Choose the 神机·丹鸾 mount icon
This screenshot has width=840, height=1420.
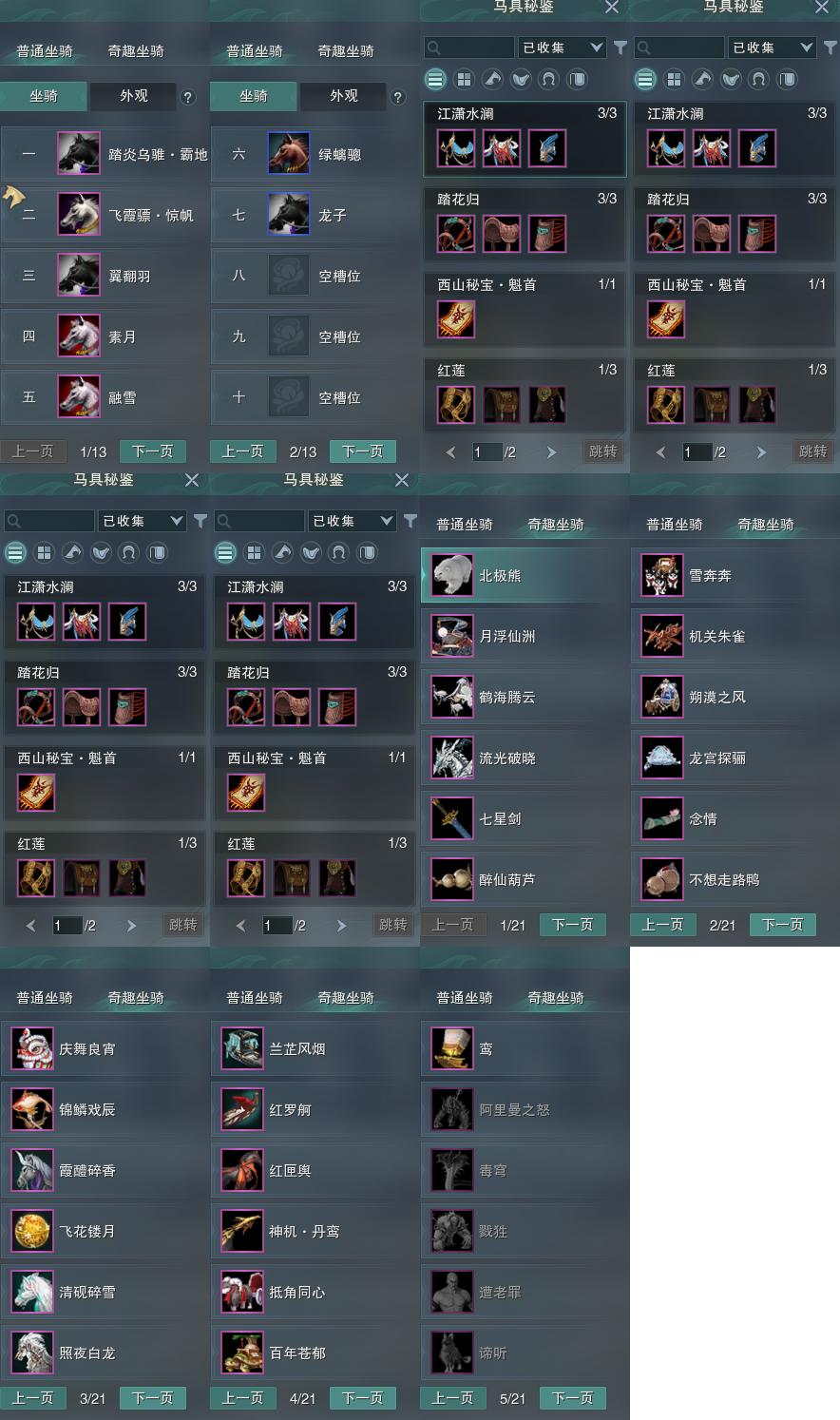coord(242,1231)
